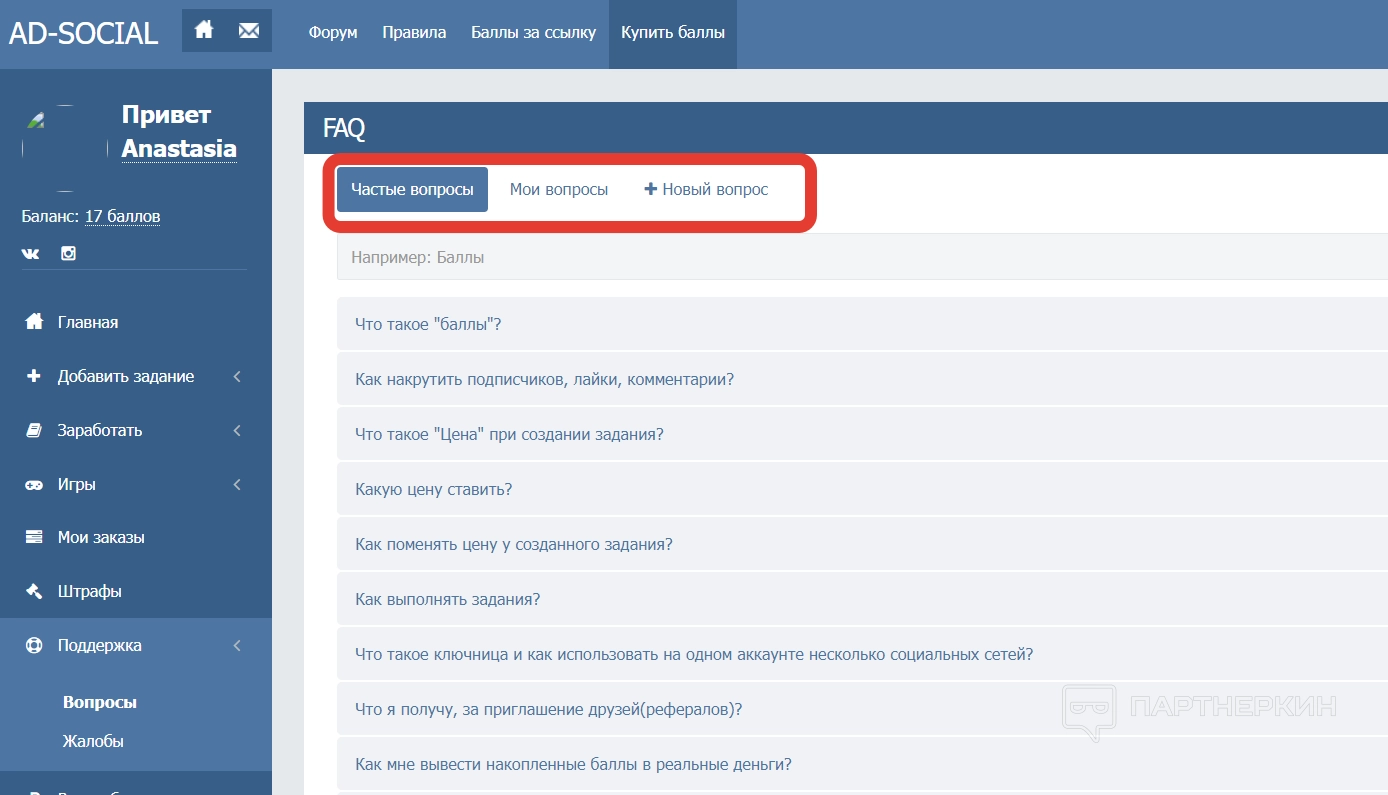The width and height of the screenshot is (1388, 795).
Task: Click the AD-SOCIAL logo
Action: pos(84,33)
